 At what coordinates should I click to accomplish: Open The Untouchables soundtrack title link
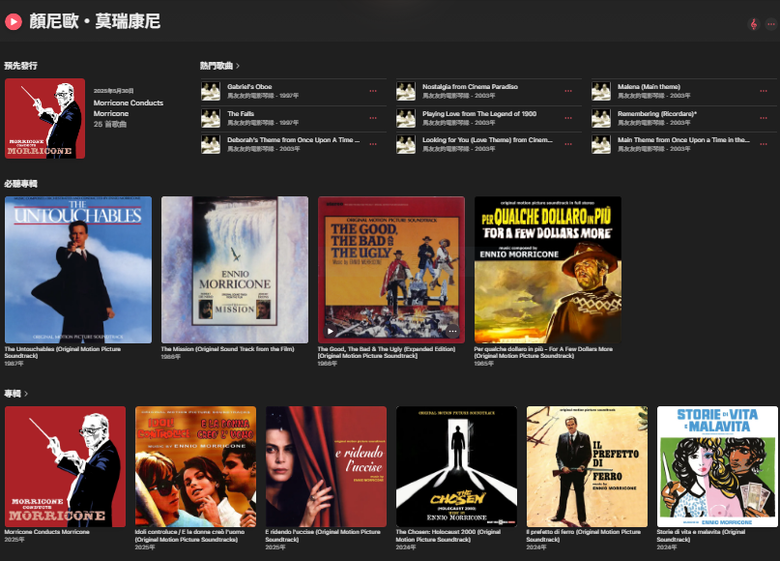(63, 352)
